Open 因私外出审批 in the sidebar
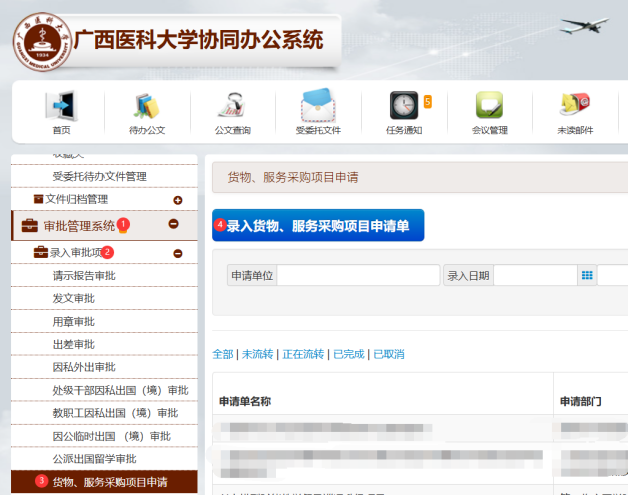This screenshot has width=628, height=496. coord(84,367)
